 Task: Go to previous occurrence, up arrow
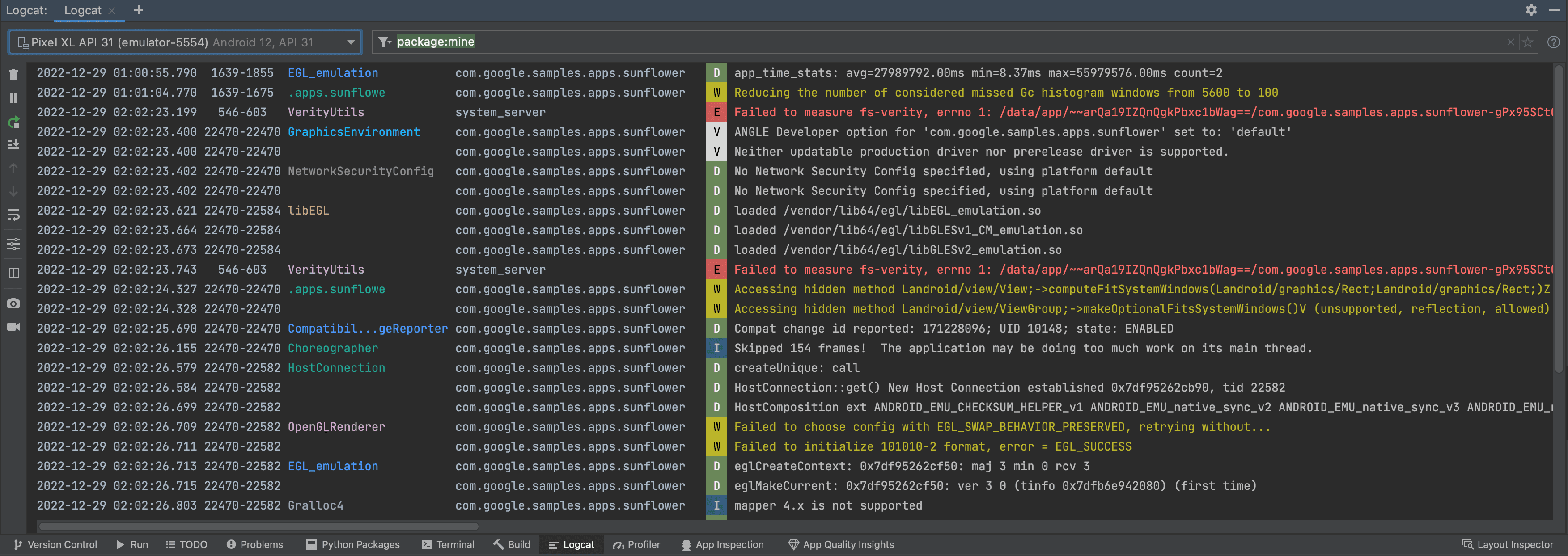pos(13,168)
